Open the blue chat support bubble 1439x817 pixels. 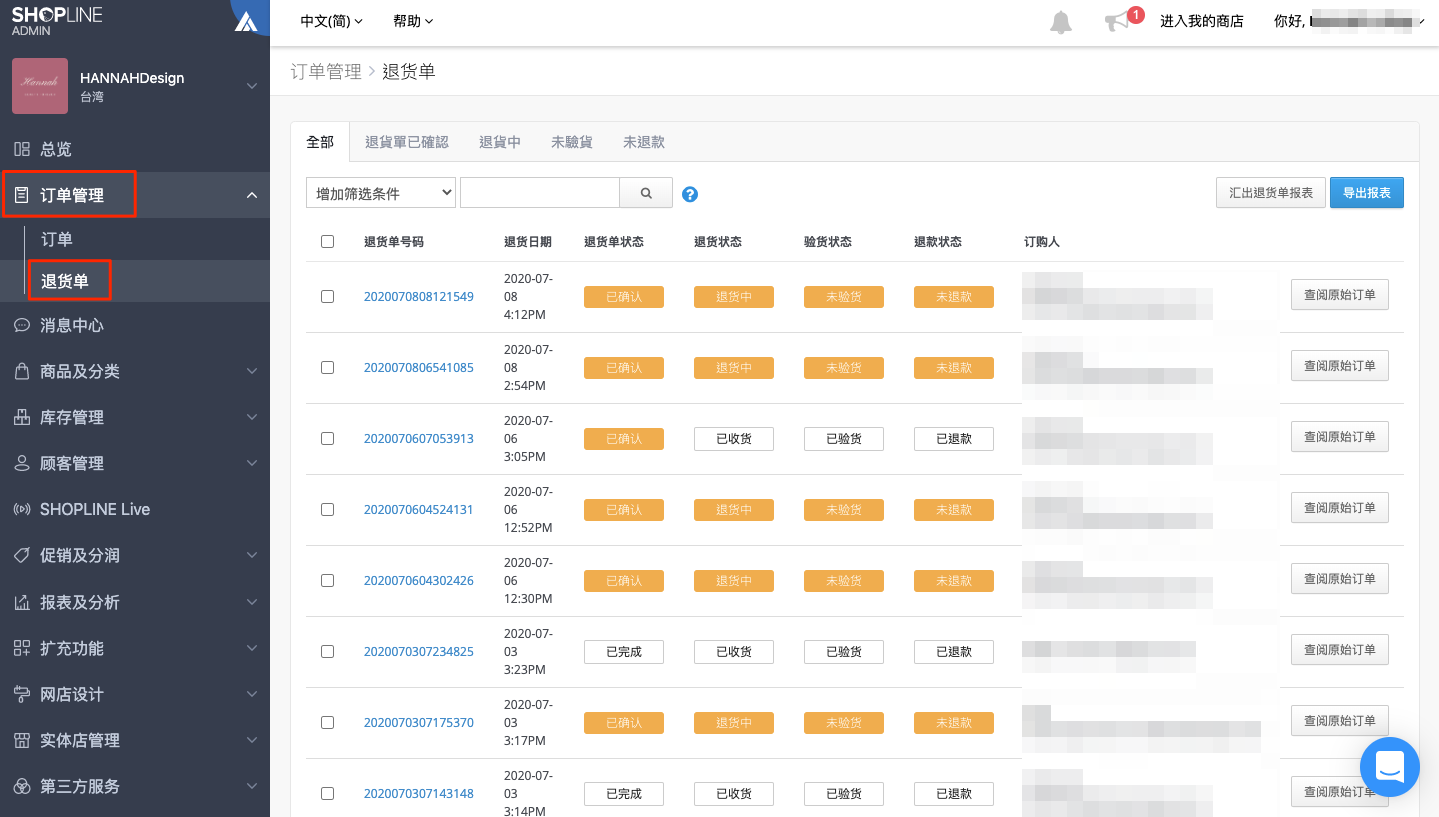point(1390,767)
